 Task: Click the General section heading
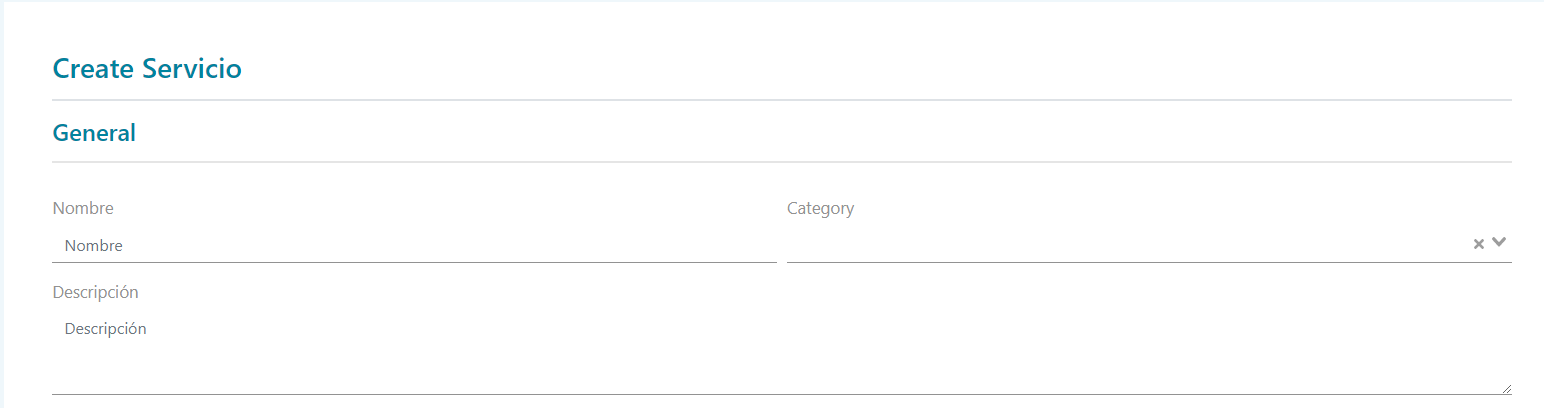click(94, 132)
